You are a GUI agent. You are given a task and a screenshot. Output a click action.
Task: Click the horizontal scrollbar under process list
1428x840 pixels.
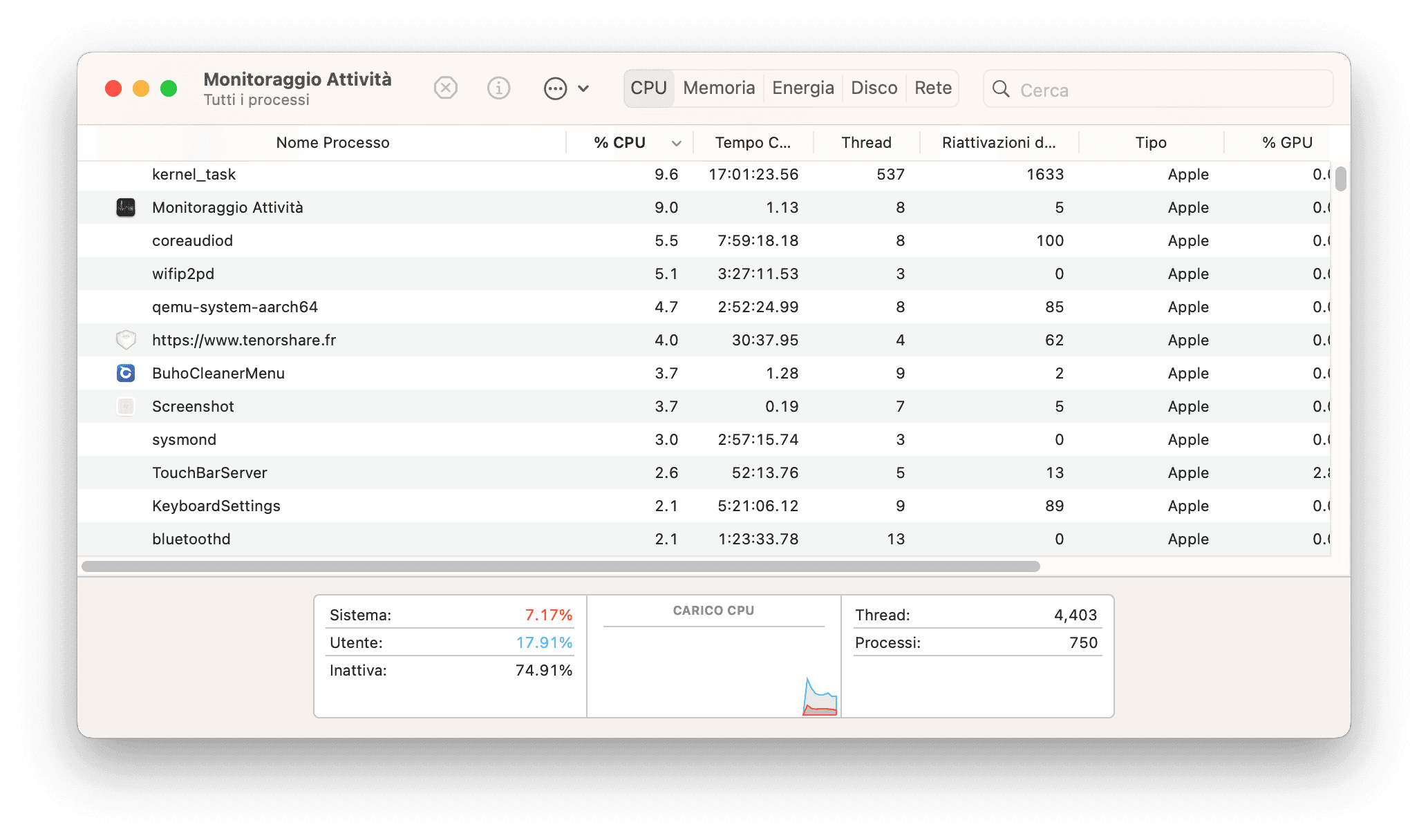click(x=561, y=566)
